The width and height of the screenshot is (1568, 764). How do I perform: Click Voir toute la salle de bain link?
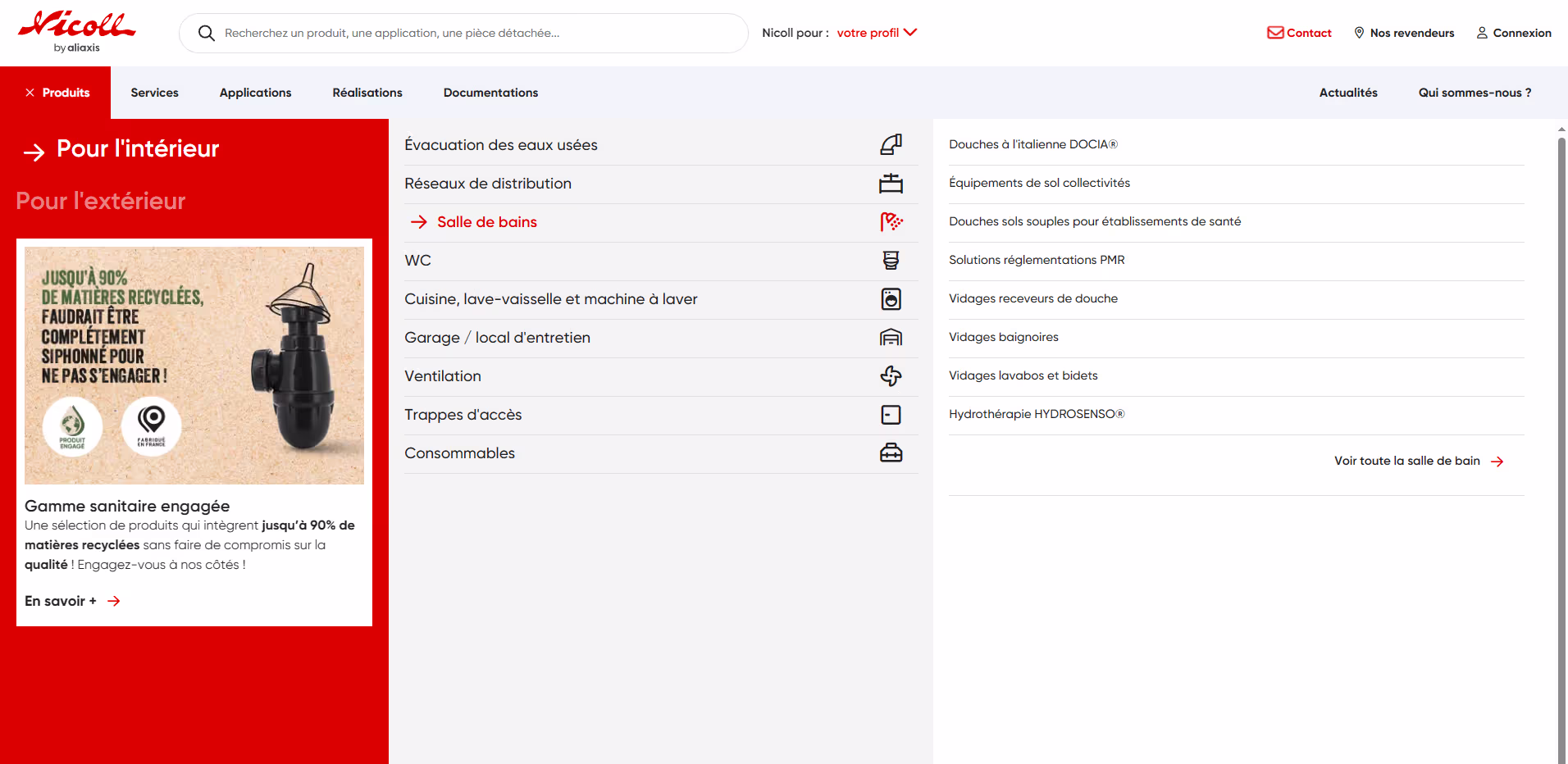[x=1407, y=461]
